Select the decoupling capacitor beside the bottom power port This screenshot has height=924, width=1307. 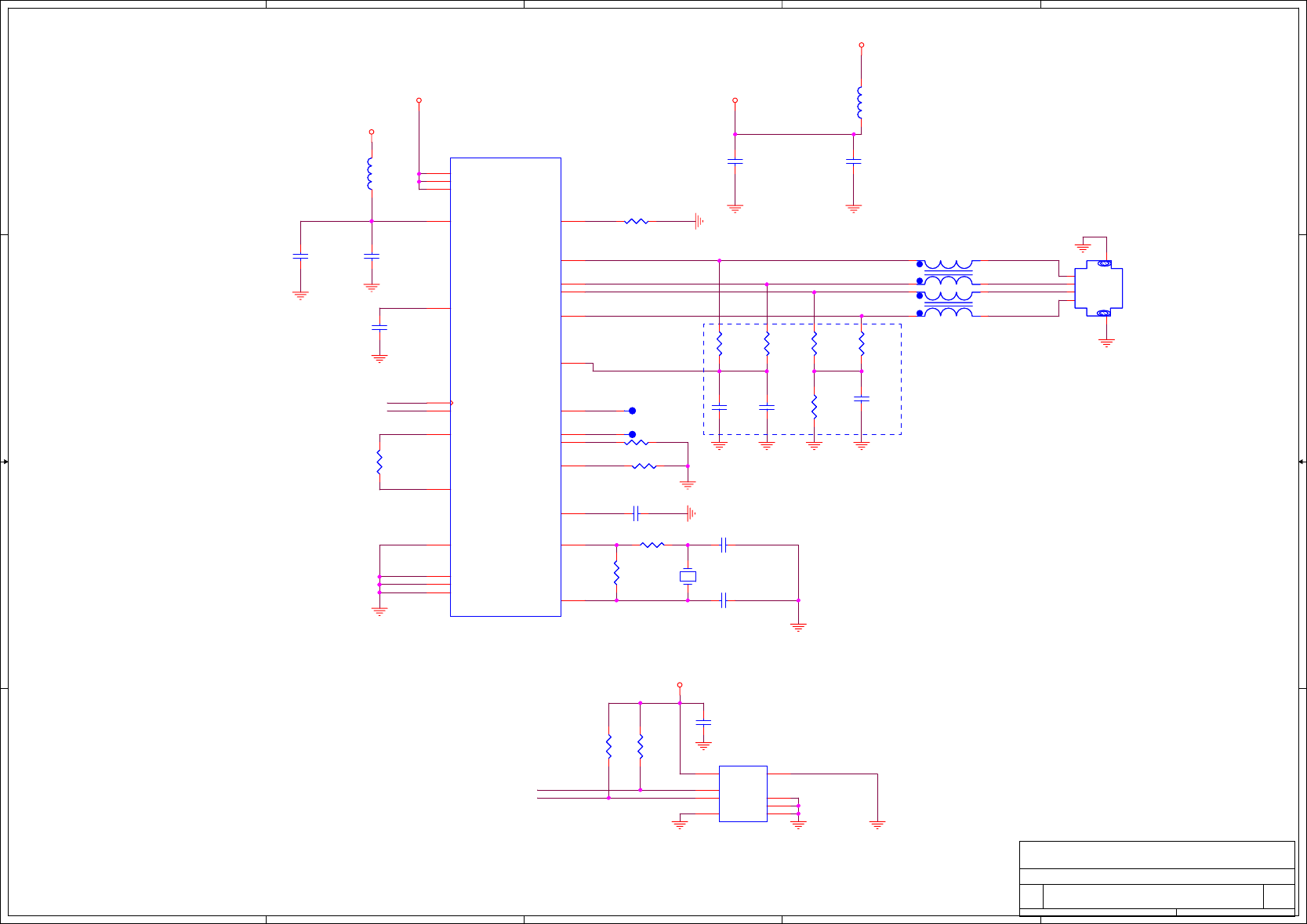click(703, 722)
